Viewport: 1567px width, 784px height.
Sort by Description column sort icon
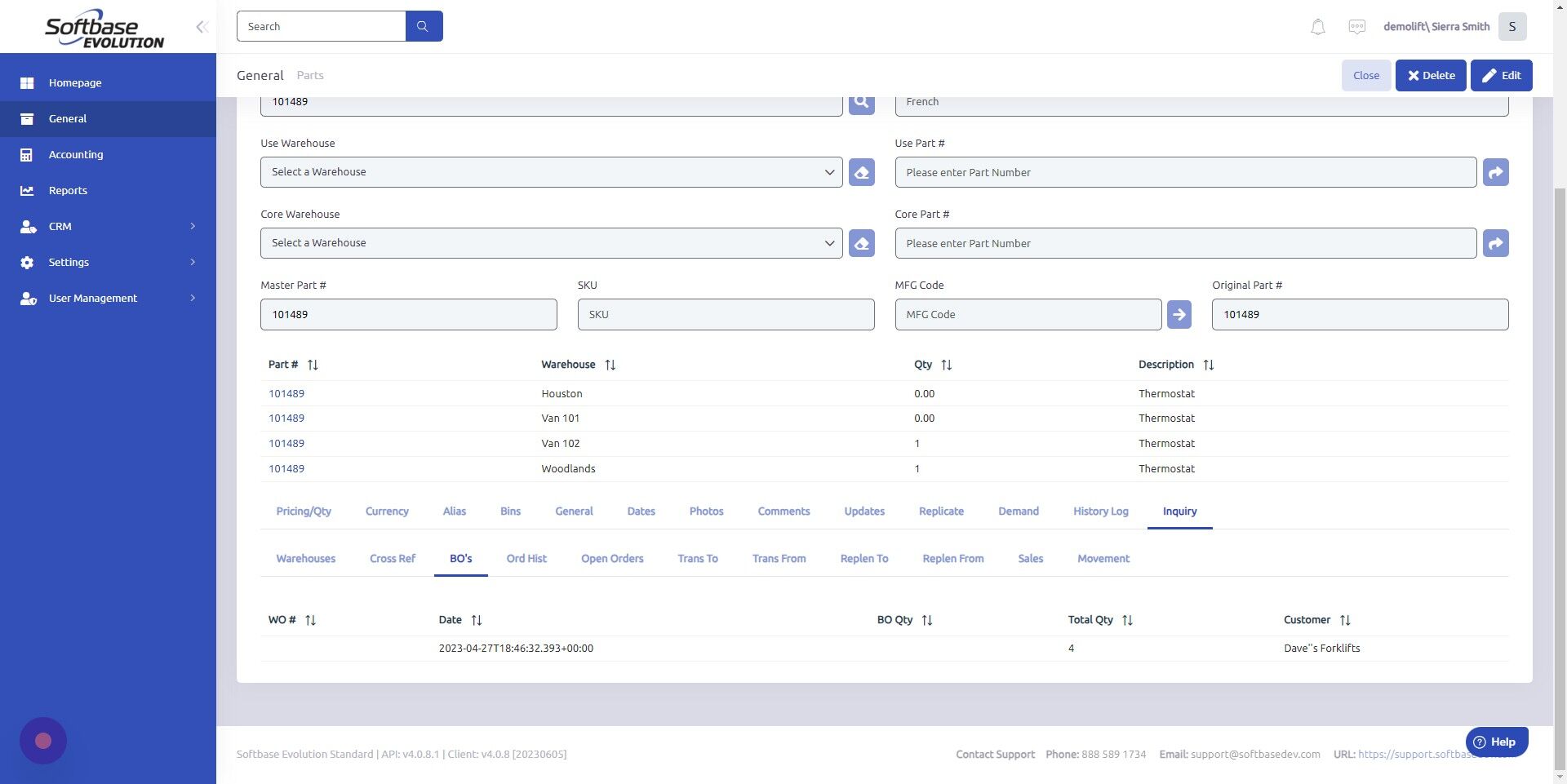(x=1209, y=365)
